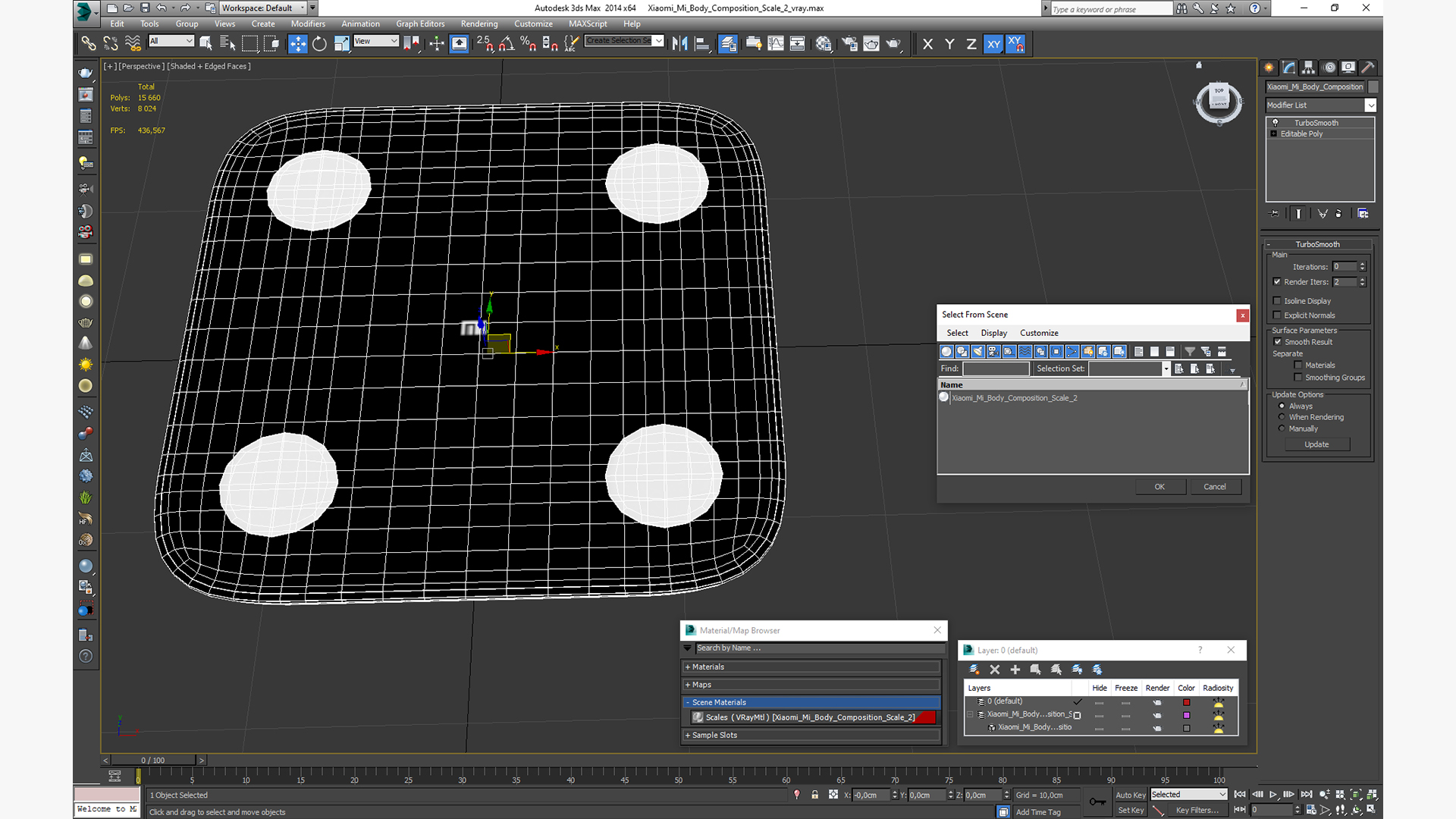Click Cancel in Select From Scene
This screenshot has width=1456, height=819.
1215,487
